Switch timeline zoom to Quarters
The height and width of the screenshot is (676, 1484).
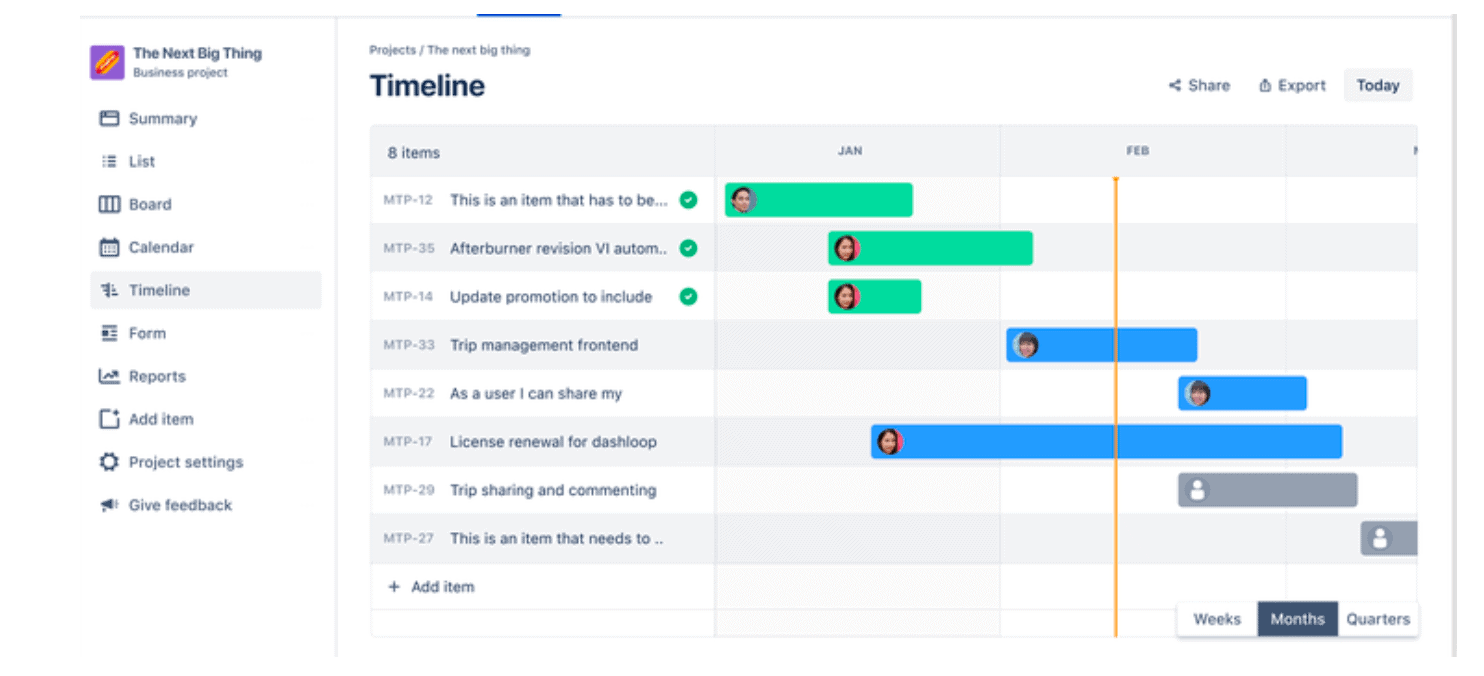1378,619
